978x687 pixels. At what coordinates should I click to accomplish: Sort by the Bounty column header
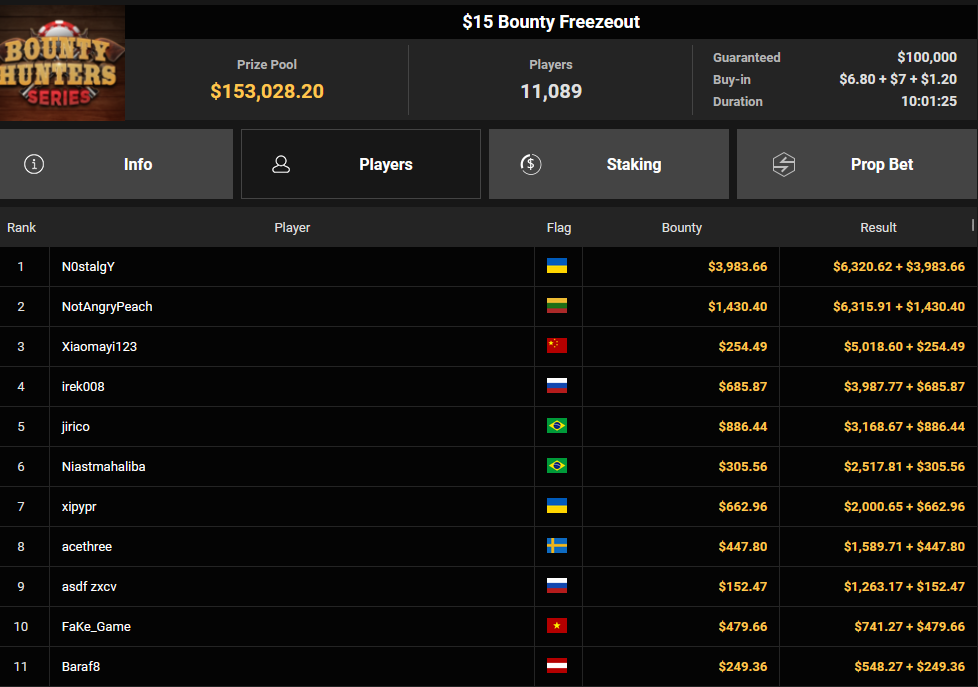681,228
